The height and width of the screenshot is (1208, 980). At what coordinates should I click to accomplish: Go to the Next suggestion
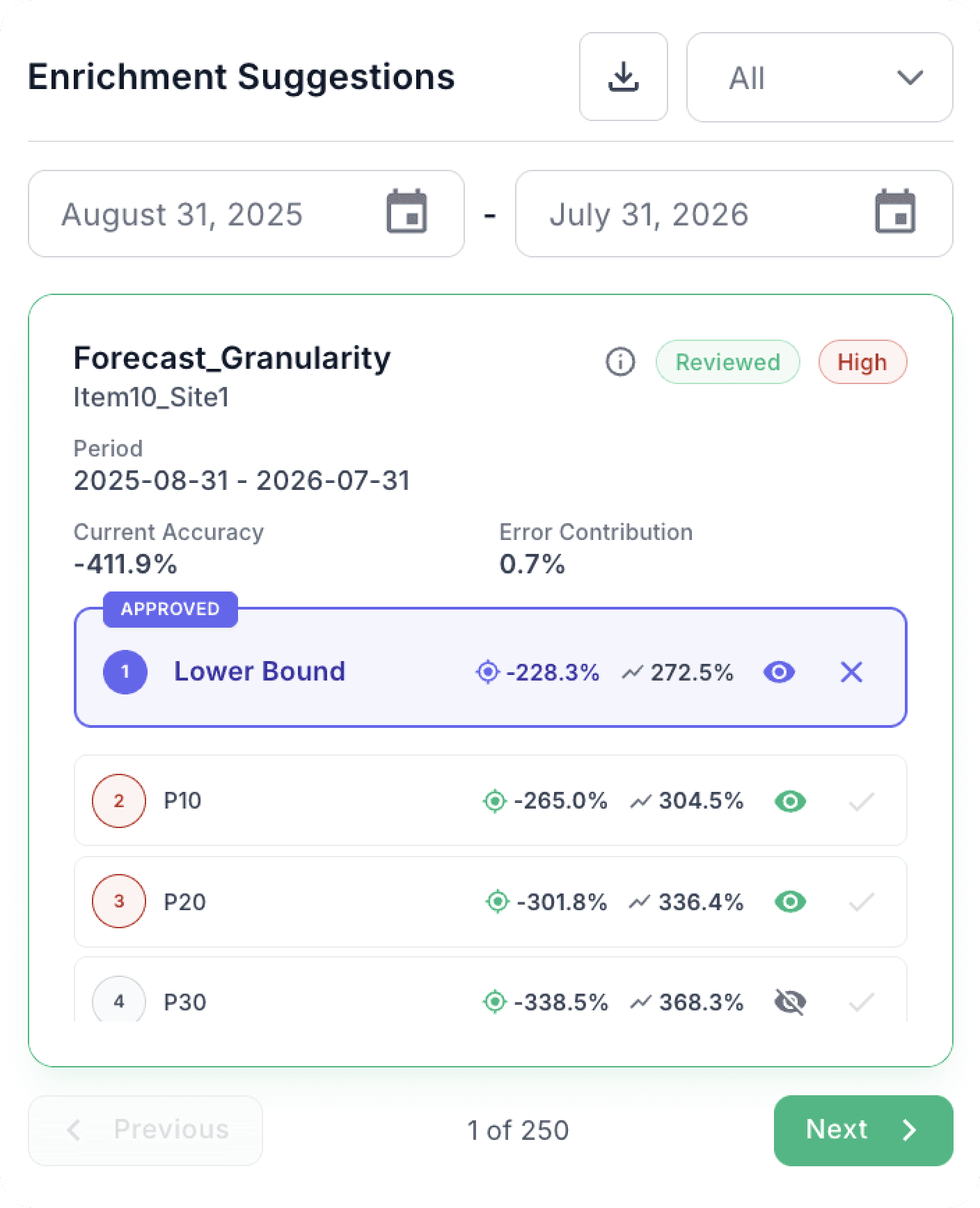coord(863,1130)
